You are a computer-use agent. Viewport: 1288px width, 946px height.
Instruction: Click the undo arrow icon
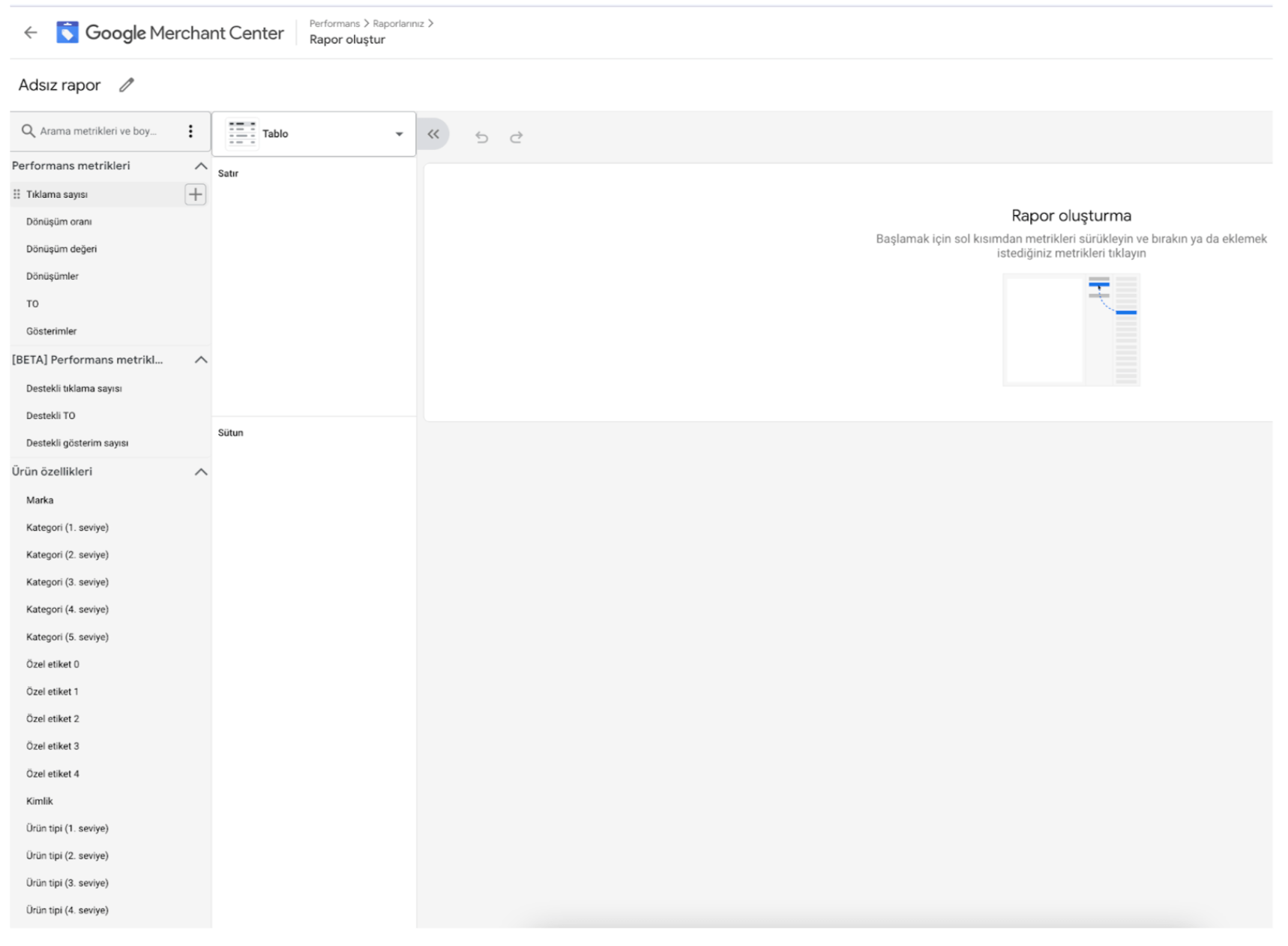(482, 137)
